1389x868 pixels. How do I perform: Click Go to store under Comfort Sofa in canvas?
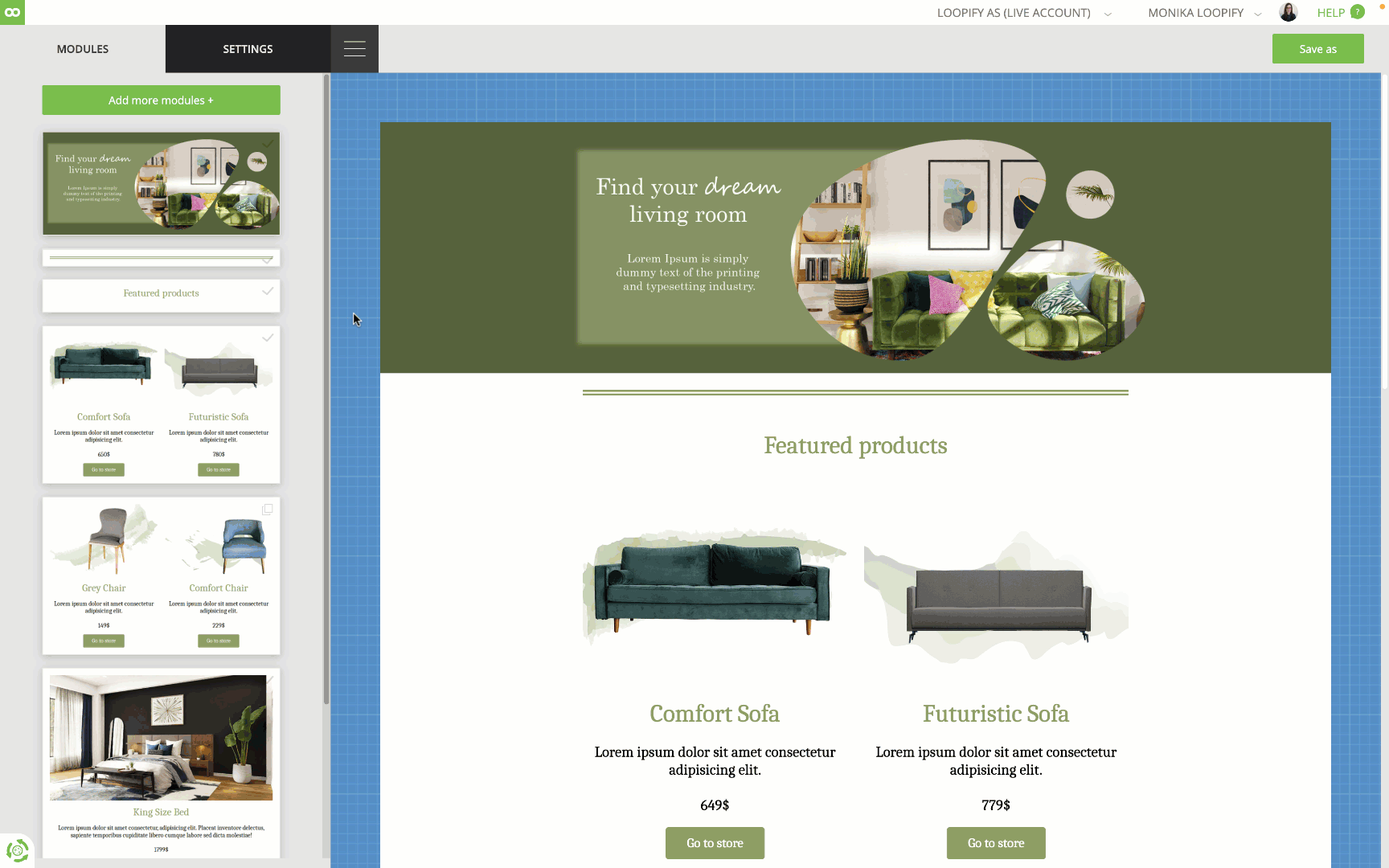(715, 843)
